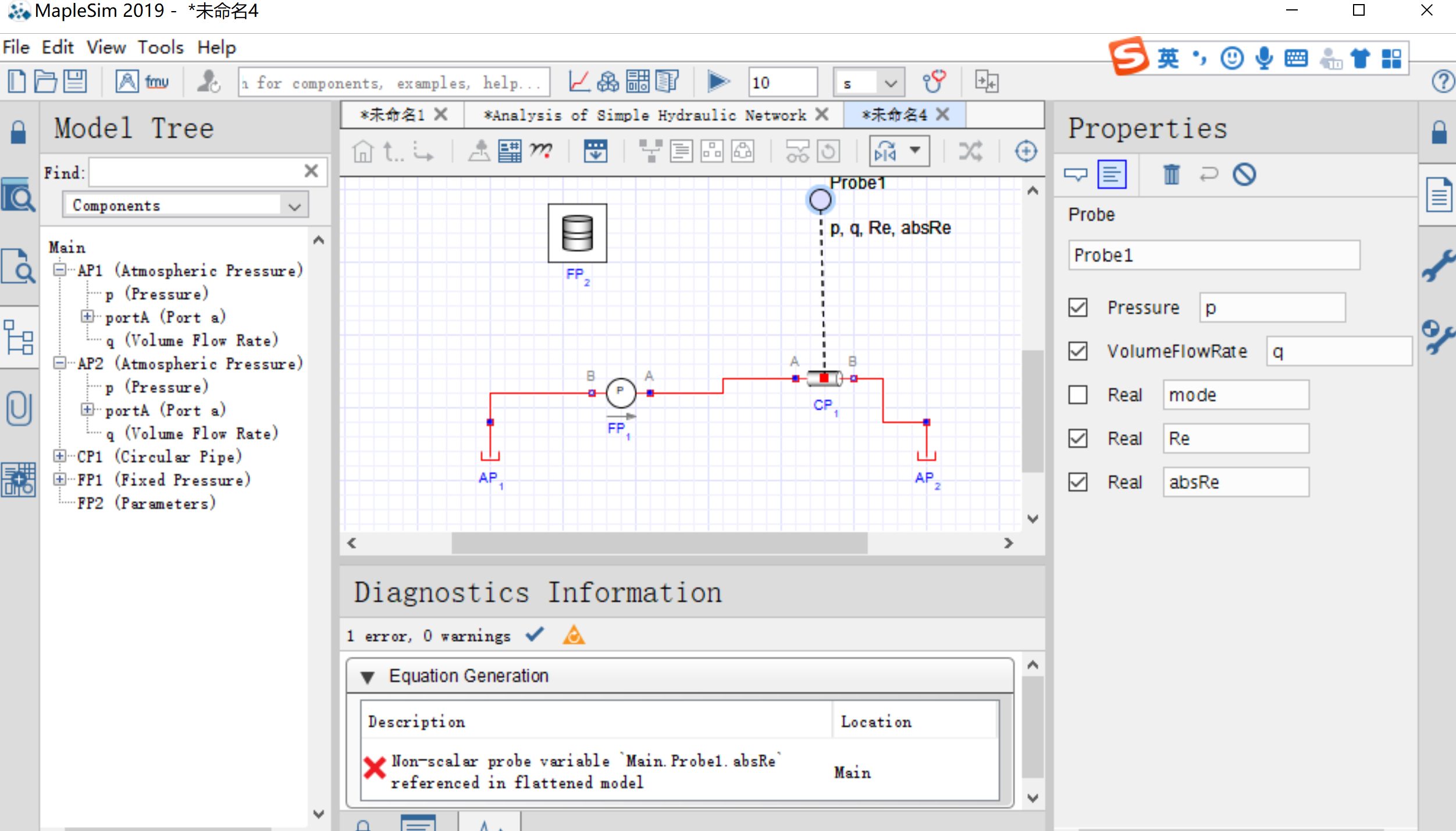
Task: Select the Non-scalar probe variable error row
Action: (679, 771)
